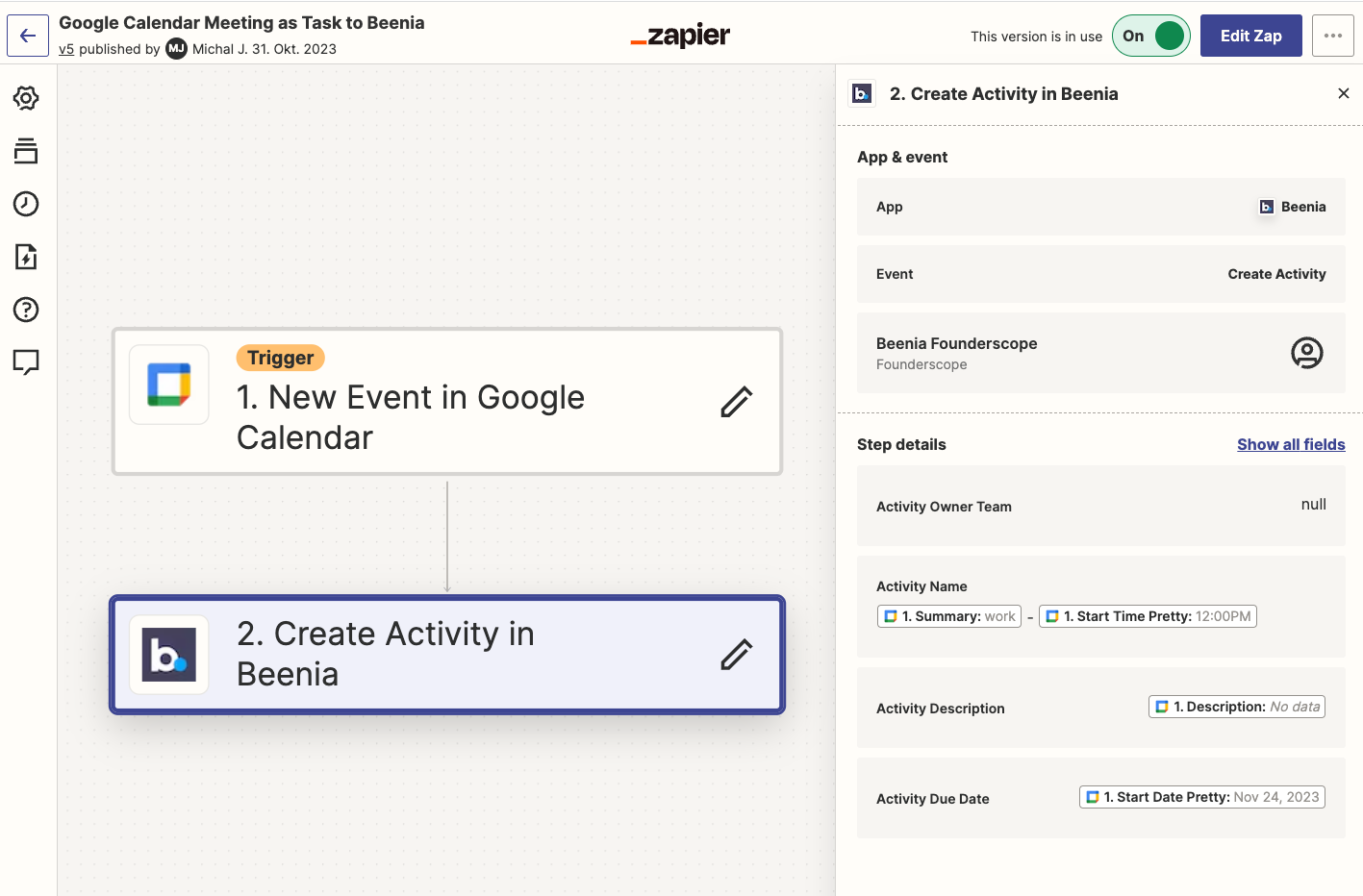Expand the Event row showing Create Activity
This screenshot has width=1363, height=896.
pos(1100,274)
